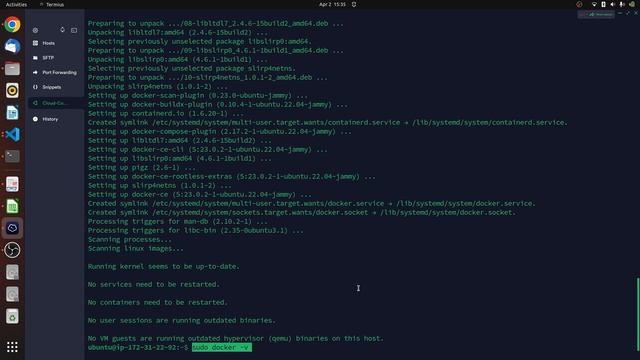The image size is (640, 360).
Task: Open LibreOffice Calc from dock
Action: coord(12,207)
